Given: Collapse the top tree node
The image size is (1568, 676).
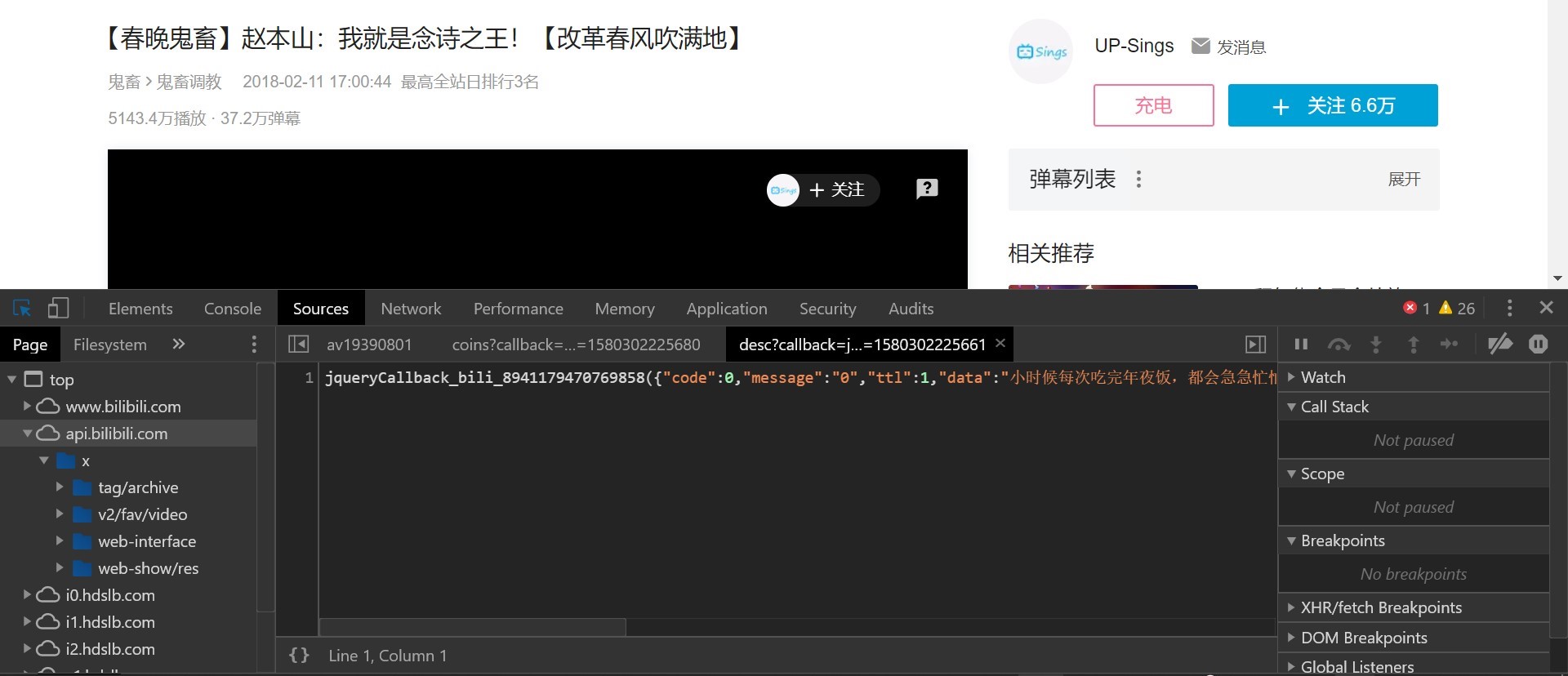Looking at the screenshot, I should 11,379.
